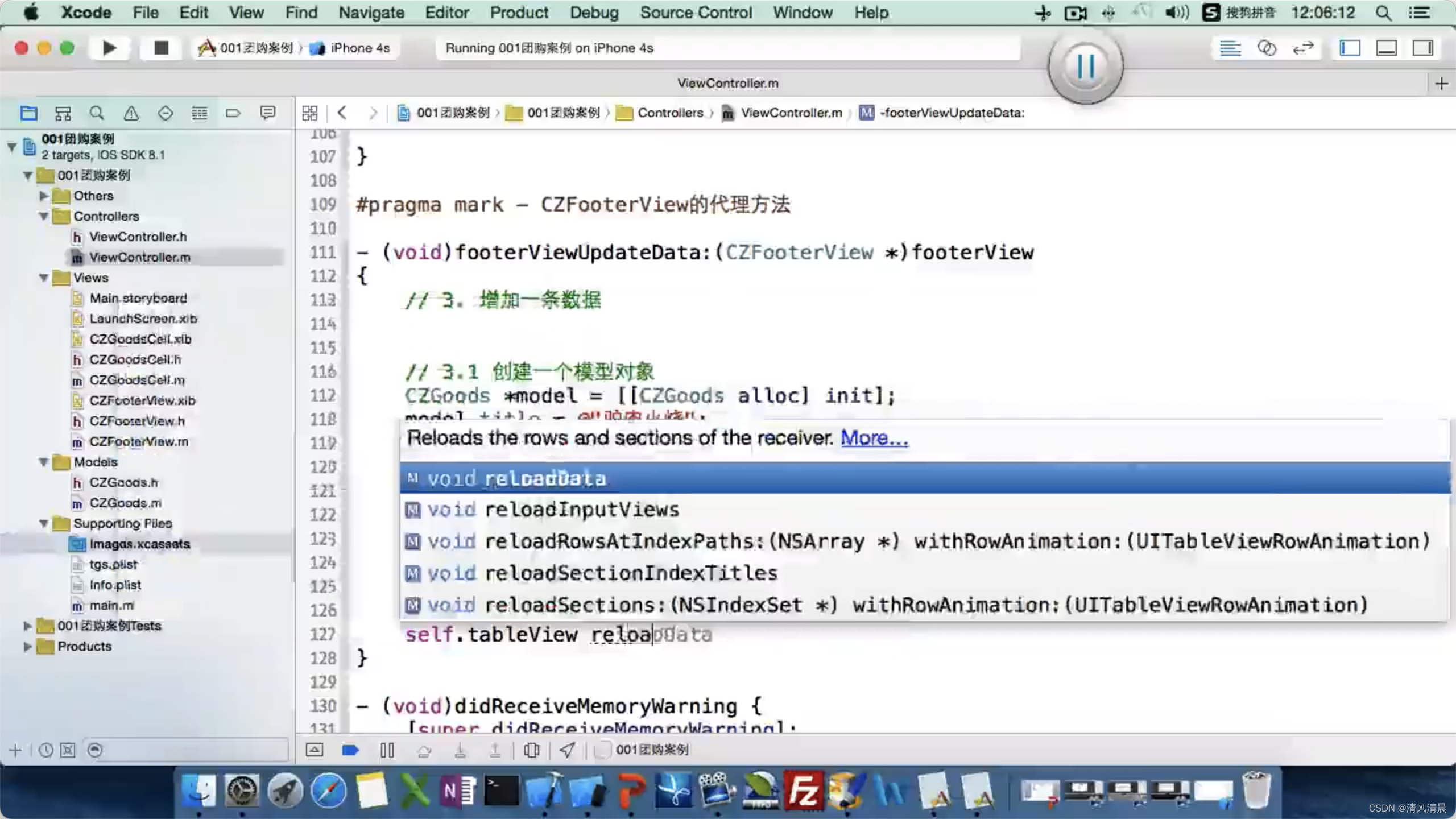Click the Debug area toggle icon
The image size is (1456, 819).
[1389, 47]
